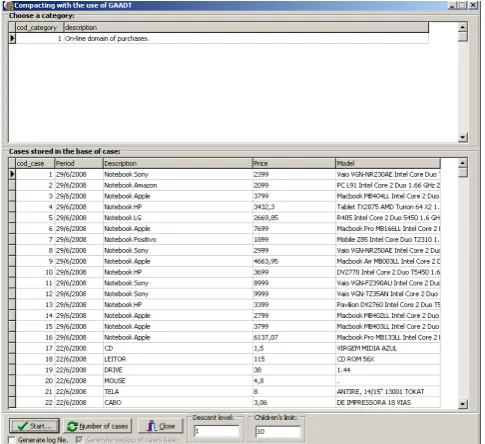Viewport: 485px width, 444px height.
Task: Click the Children's limit input field
Action: coord(278,431)
